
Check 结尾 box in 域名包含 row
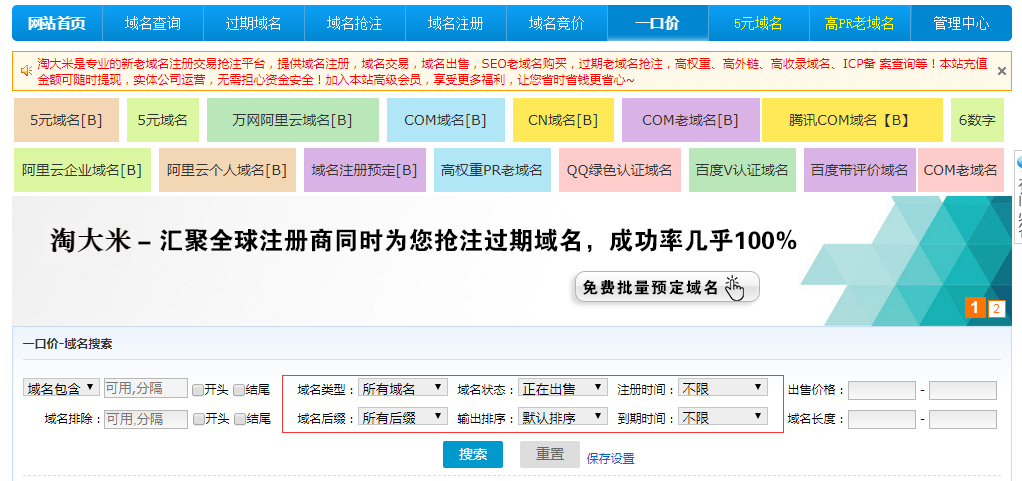coord(239,389)
